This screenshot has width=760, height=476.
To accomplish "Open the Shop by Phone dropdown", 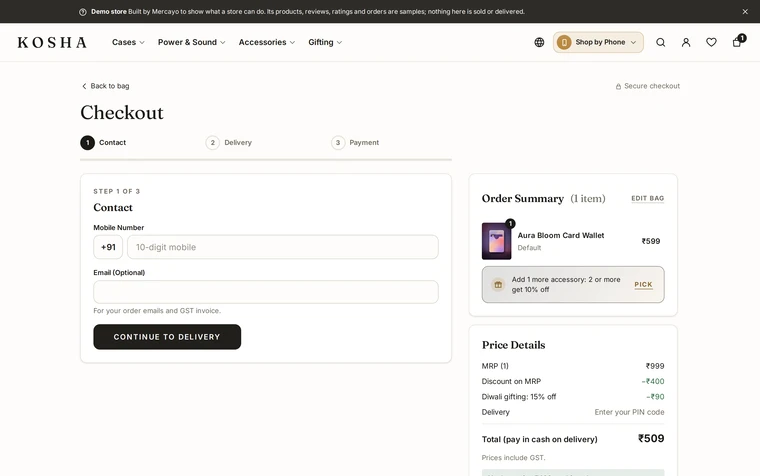I will (x=598, y=42).
